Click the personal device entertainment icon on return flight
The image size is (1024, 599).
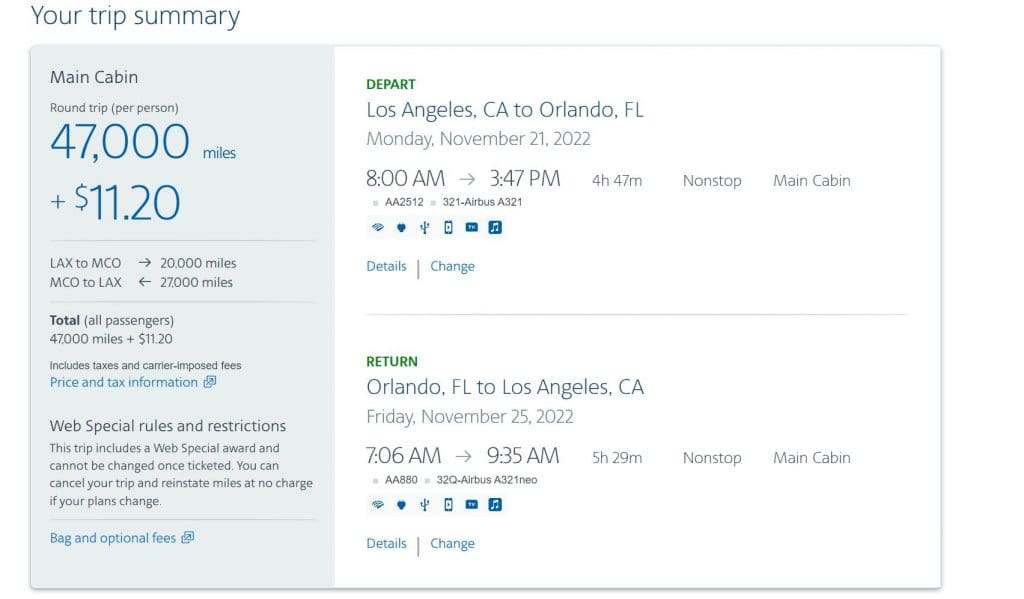click(x=448, y=504)
